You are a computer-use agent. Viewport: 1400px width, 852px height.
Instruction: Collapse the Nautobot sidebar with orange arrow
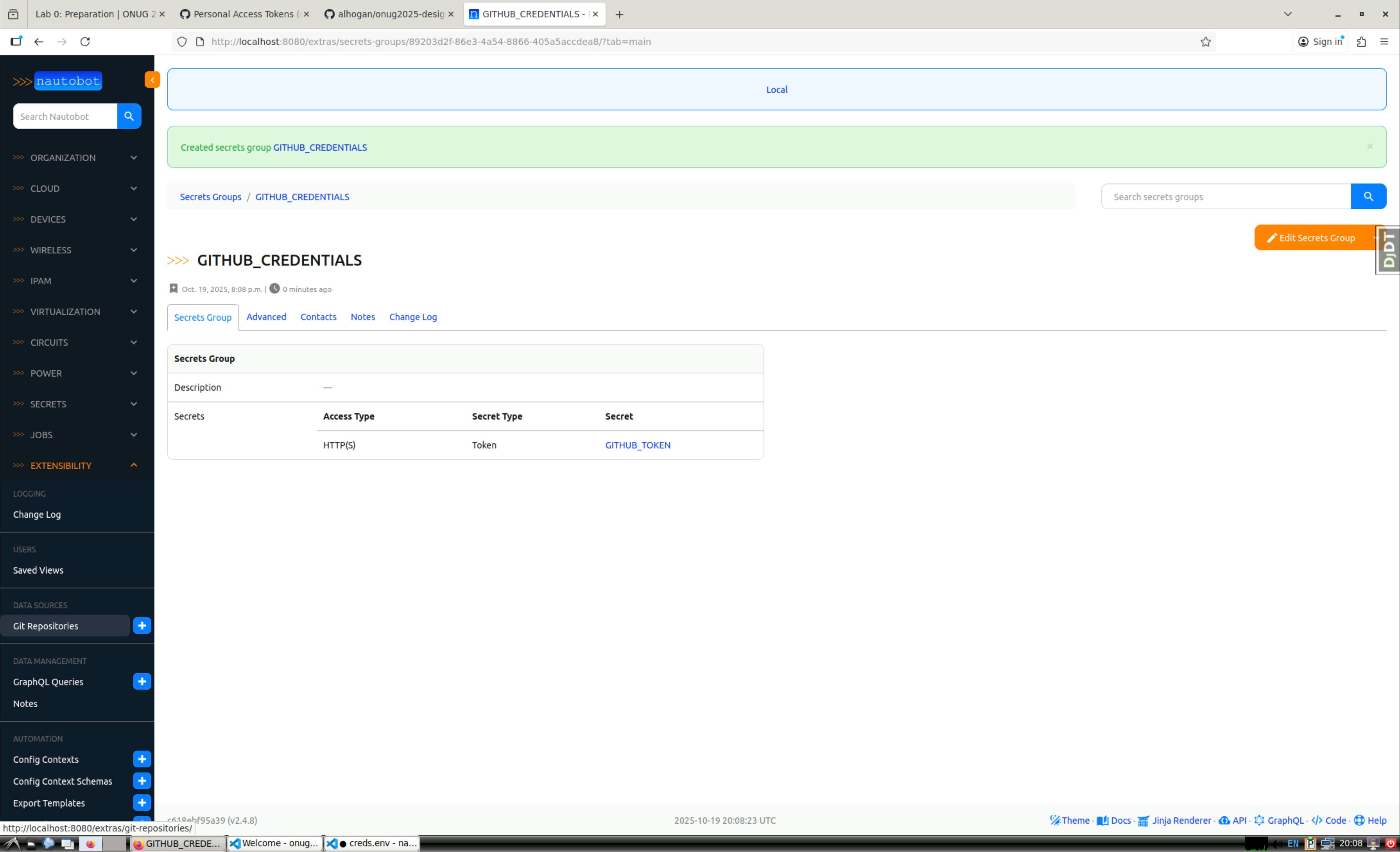coord(152,80)
